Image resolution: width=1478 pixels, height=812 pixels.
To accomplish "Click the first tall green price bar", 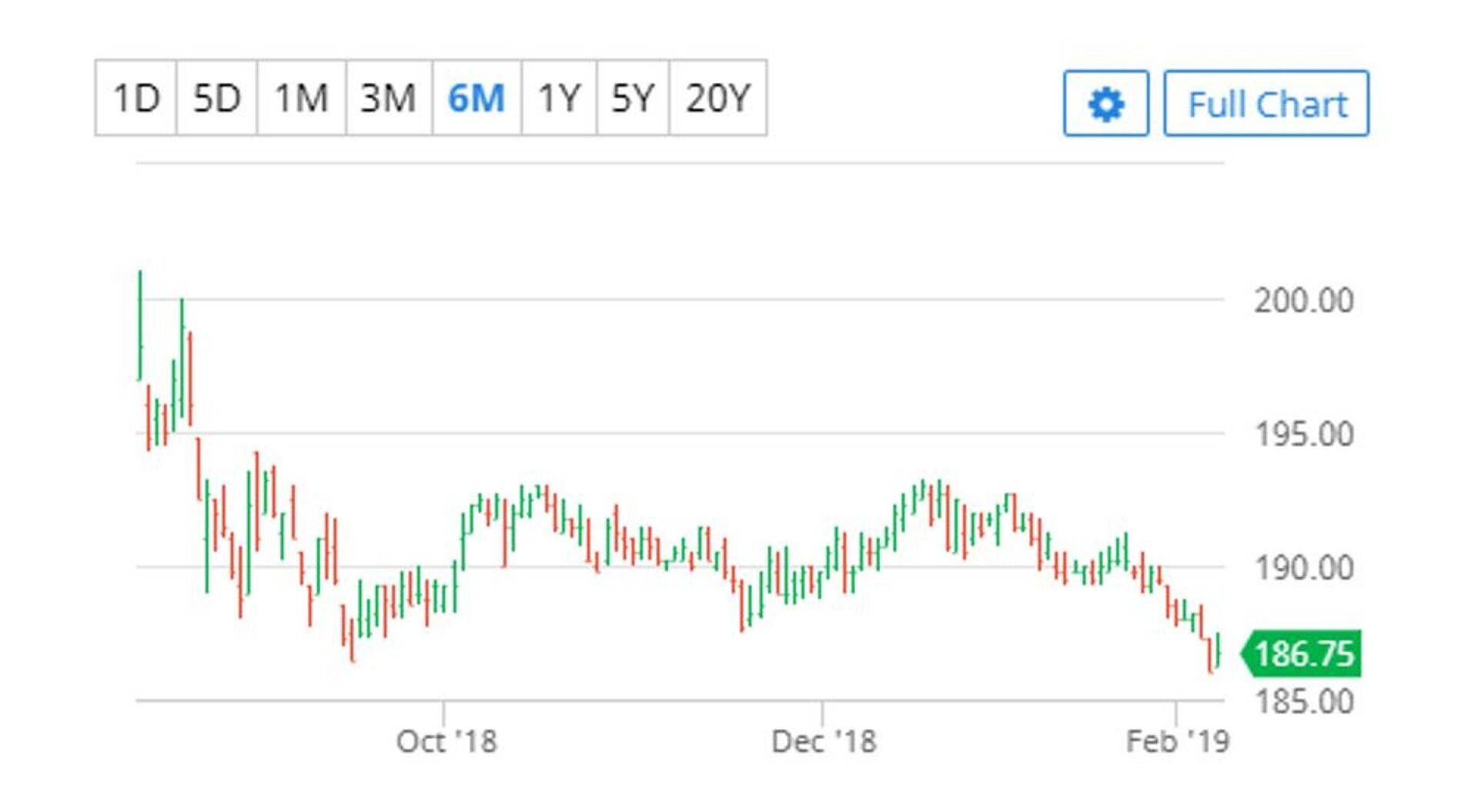I will tap(140, 325).
